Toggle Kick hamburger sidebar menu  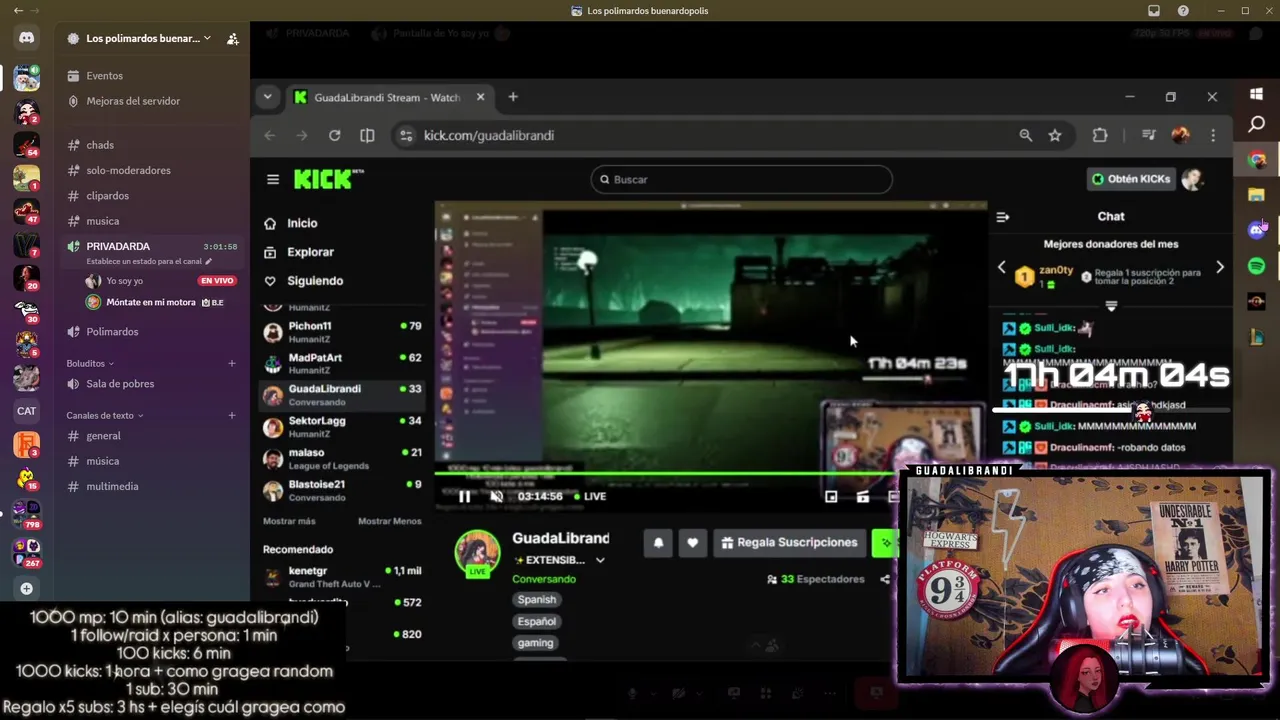(x=272, y=179)
